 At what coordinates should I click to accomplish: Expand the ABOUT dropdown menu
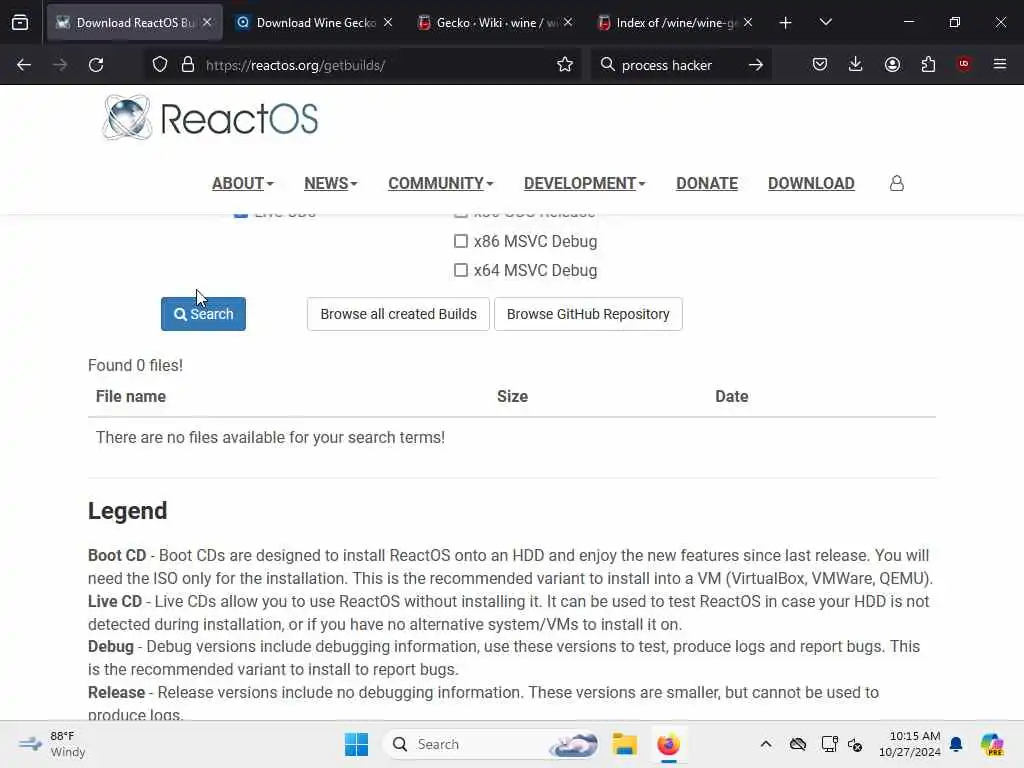(242, 184)
